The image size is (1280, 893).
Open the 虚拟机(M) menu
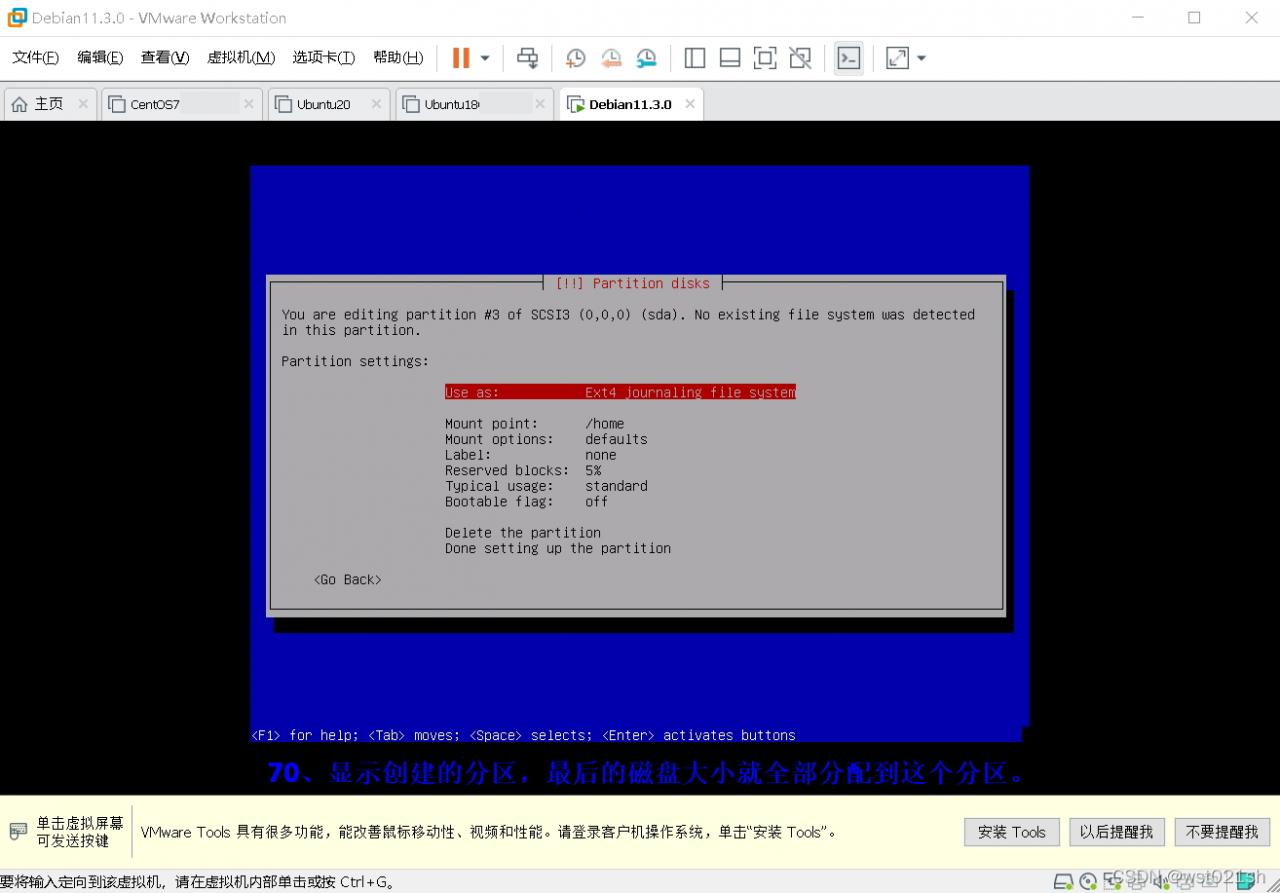point(241,58)
